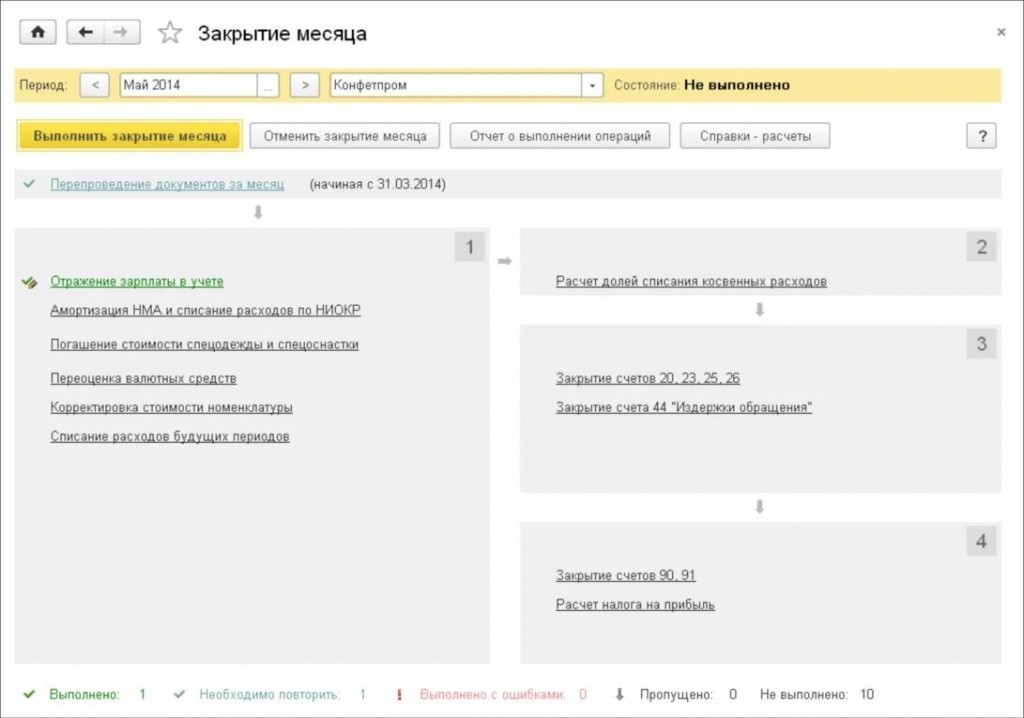1024x718 pixels.
Task: Click green checkmark in Выполнено legend
Action: [x=29, y=694]
